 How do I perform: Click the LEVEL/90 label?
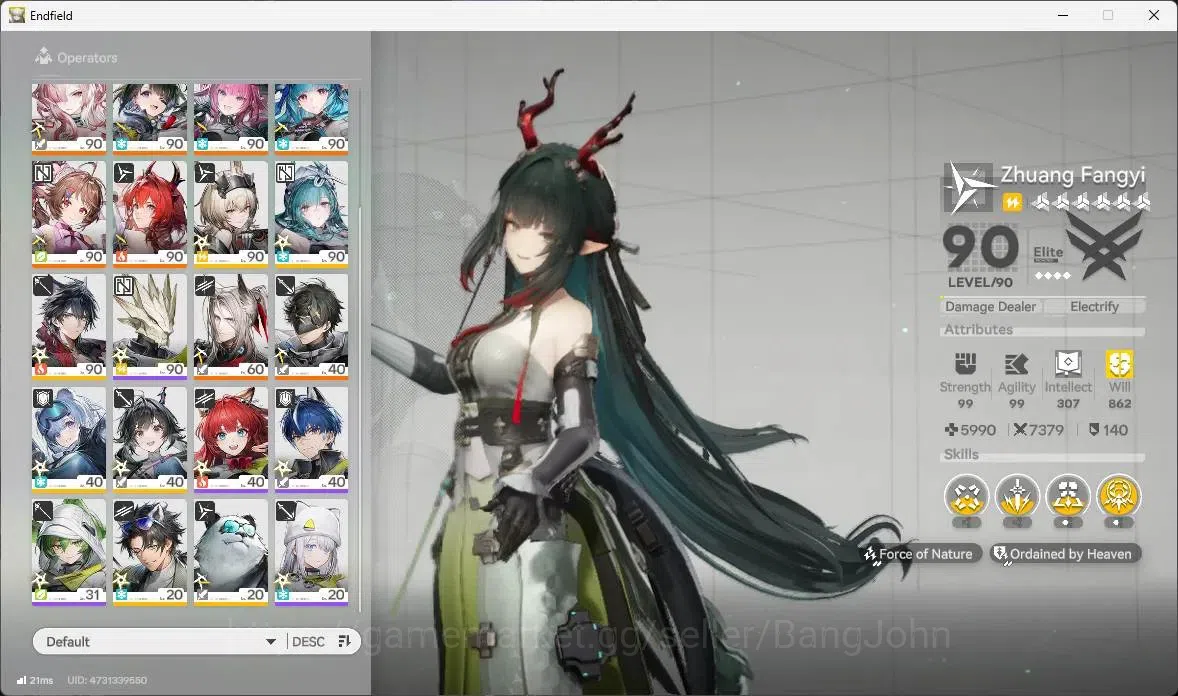tap(980, 283)
